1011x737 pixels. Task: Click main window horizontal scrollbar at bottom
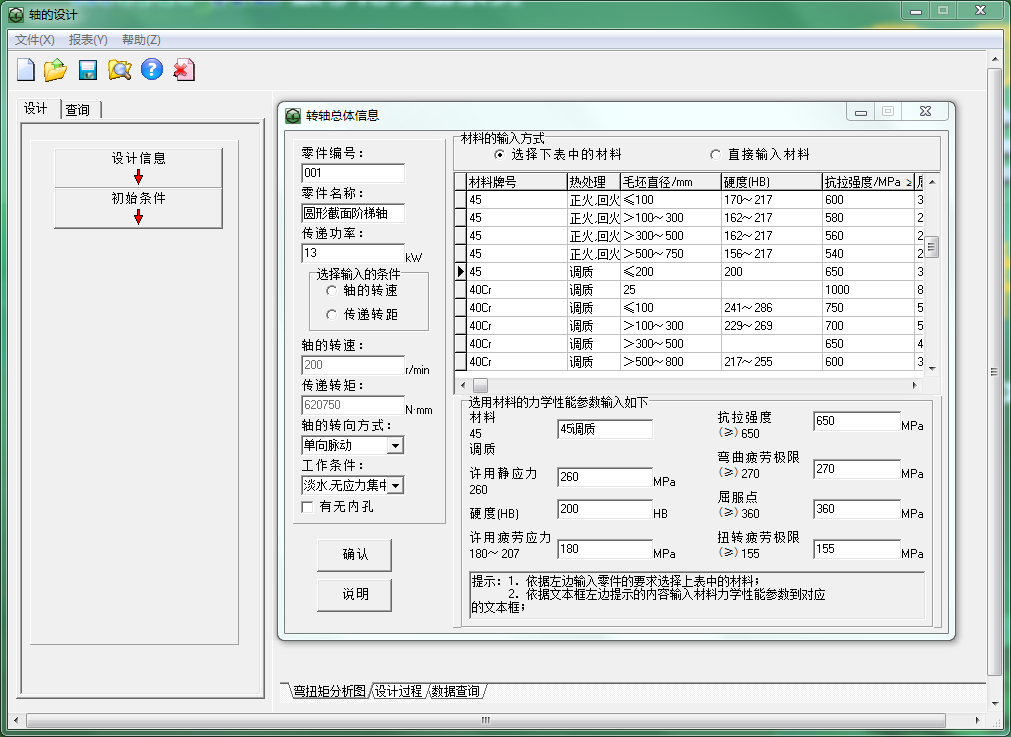(485, 720)
